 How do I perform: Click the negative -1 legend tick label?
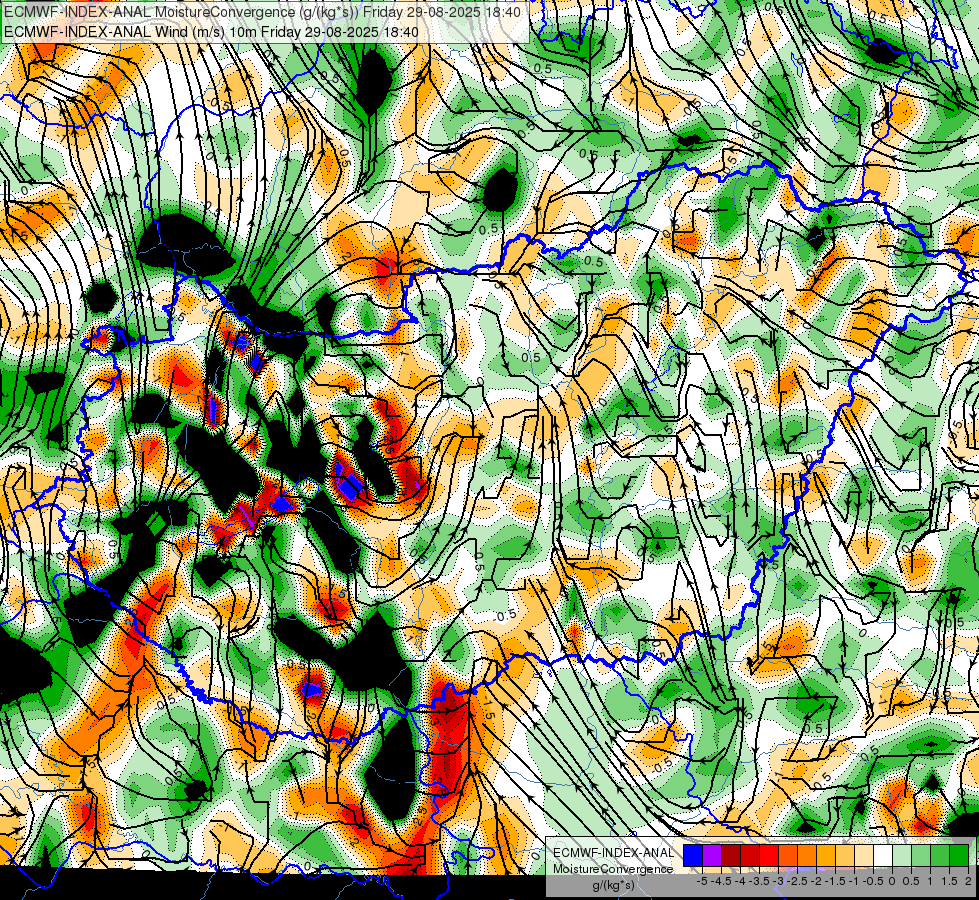[854, 881]
